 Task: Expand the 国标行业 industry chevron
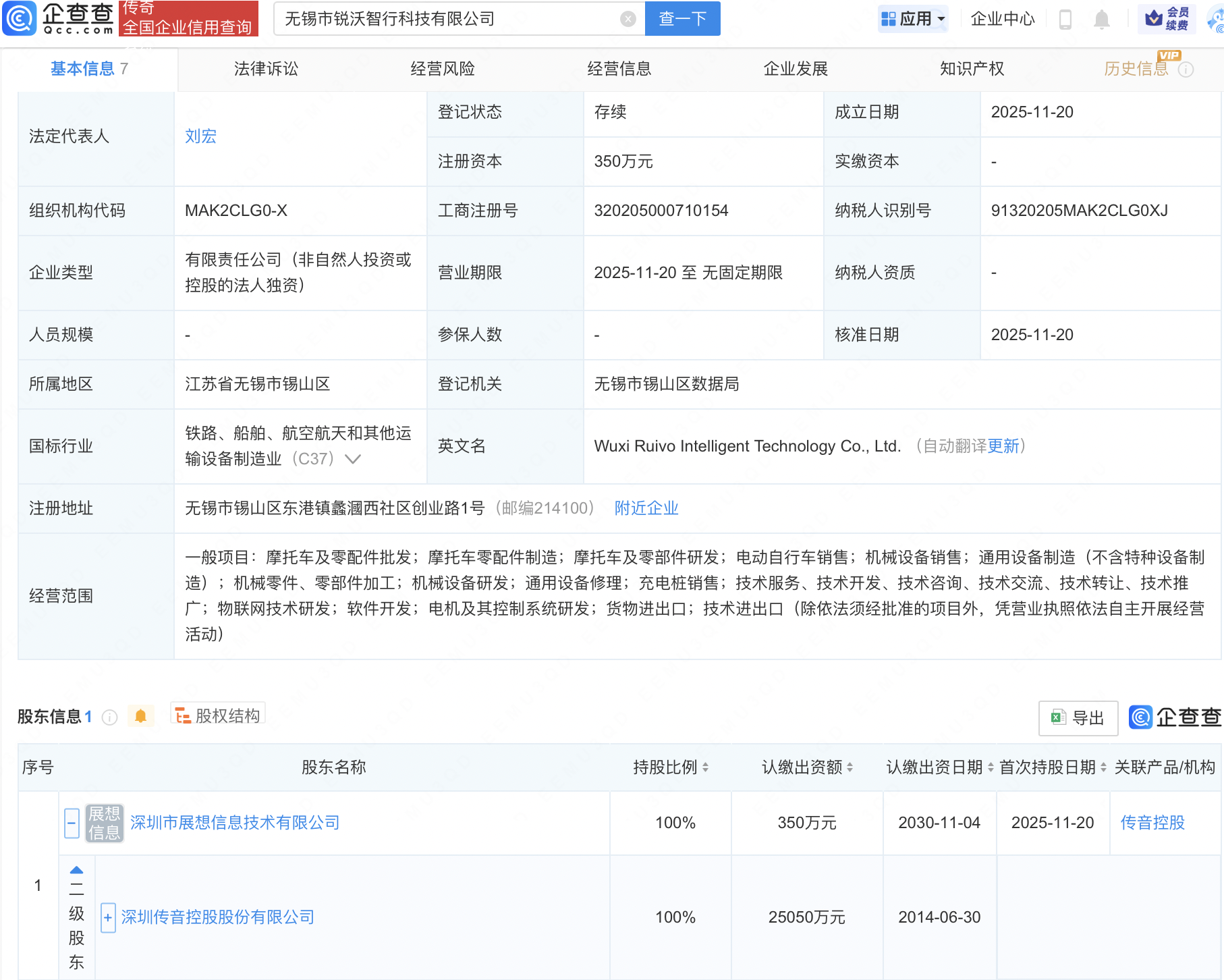coord(353,459)
